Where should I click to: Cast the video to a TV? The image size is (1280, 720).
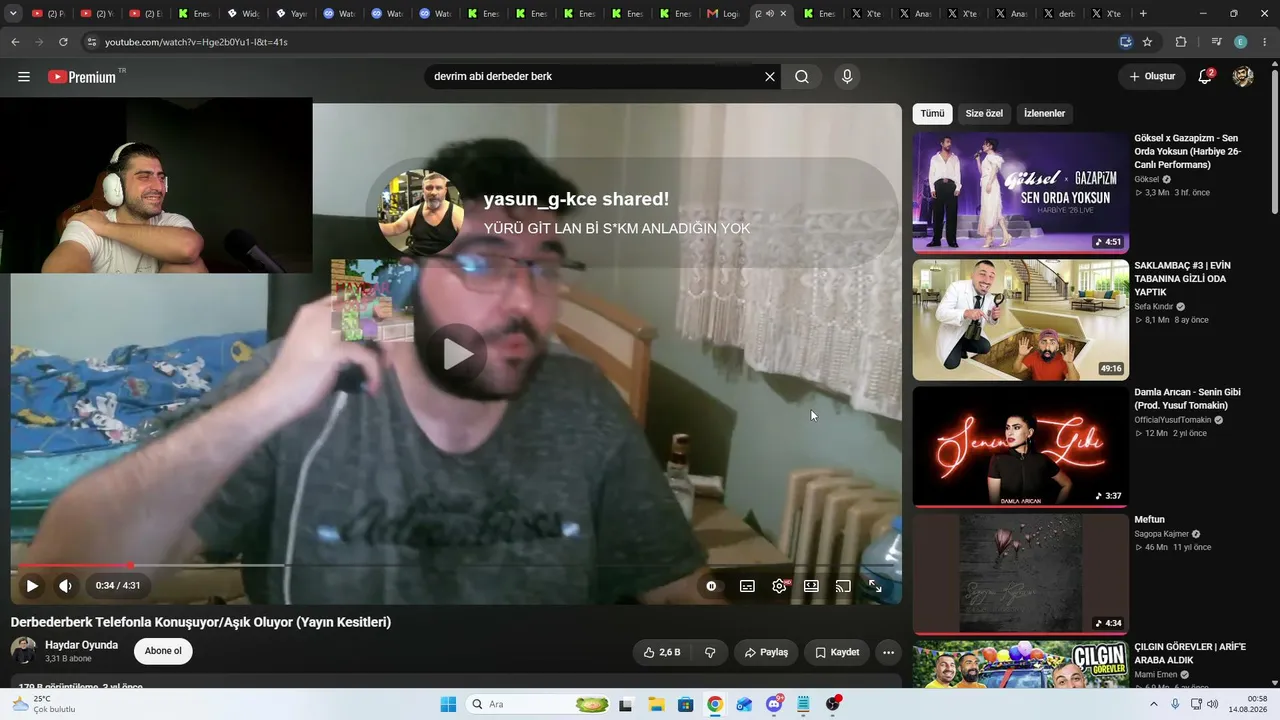843,586
